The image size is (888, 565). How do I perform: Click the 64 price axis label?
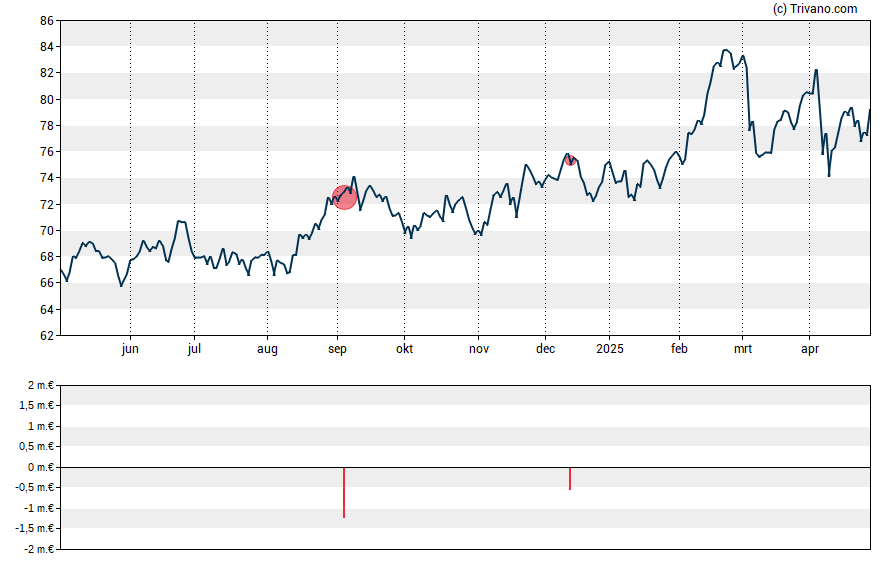pos(47,309)
